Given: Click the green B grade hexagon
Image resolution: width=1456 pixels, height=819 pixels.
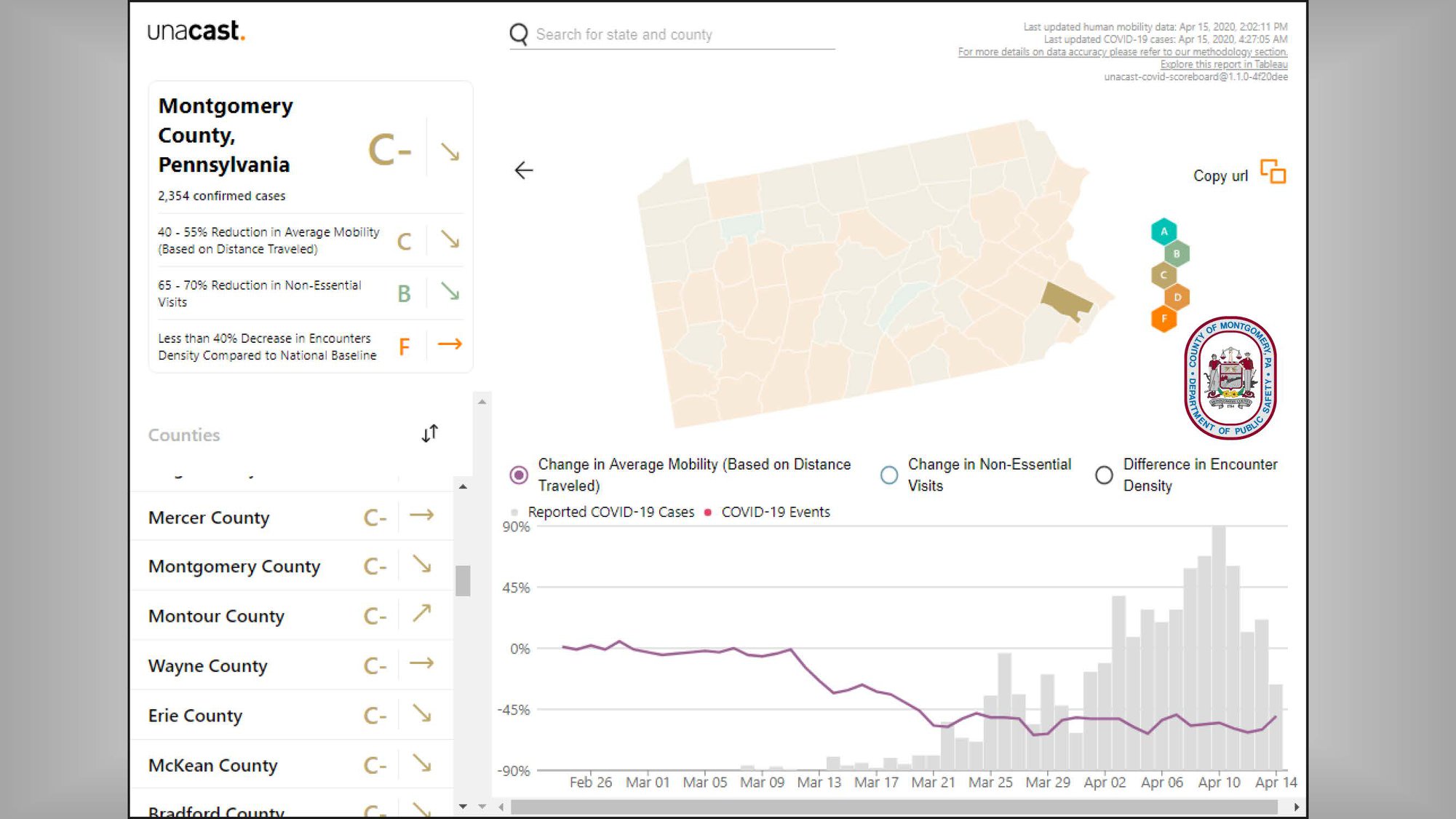Looking at the screenshot, I should point(1177,253).
